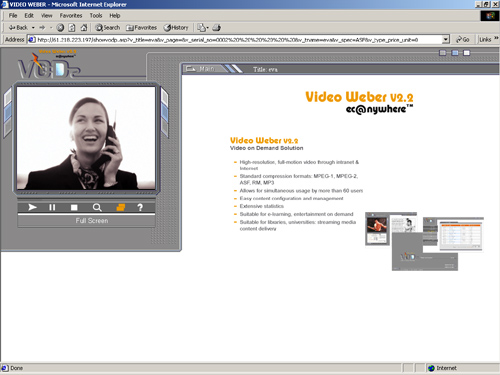Click the Internet zone indicator in status bar
Viewport: 500px width, 375px height.
click(x=443, y=368)
